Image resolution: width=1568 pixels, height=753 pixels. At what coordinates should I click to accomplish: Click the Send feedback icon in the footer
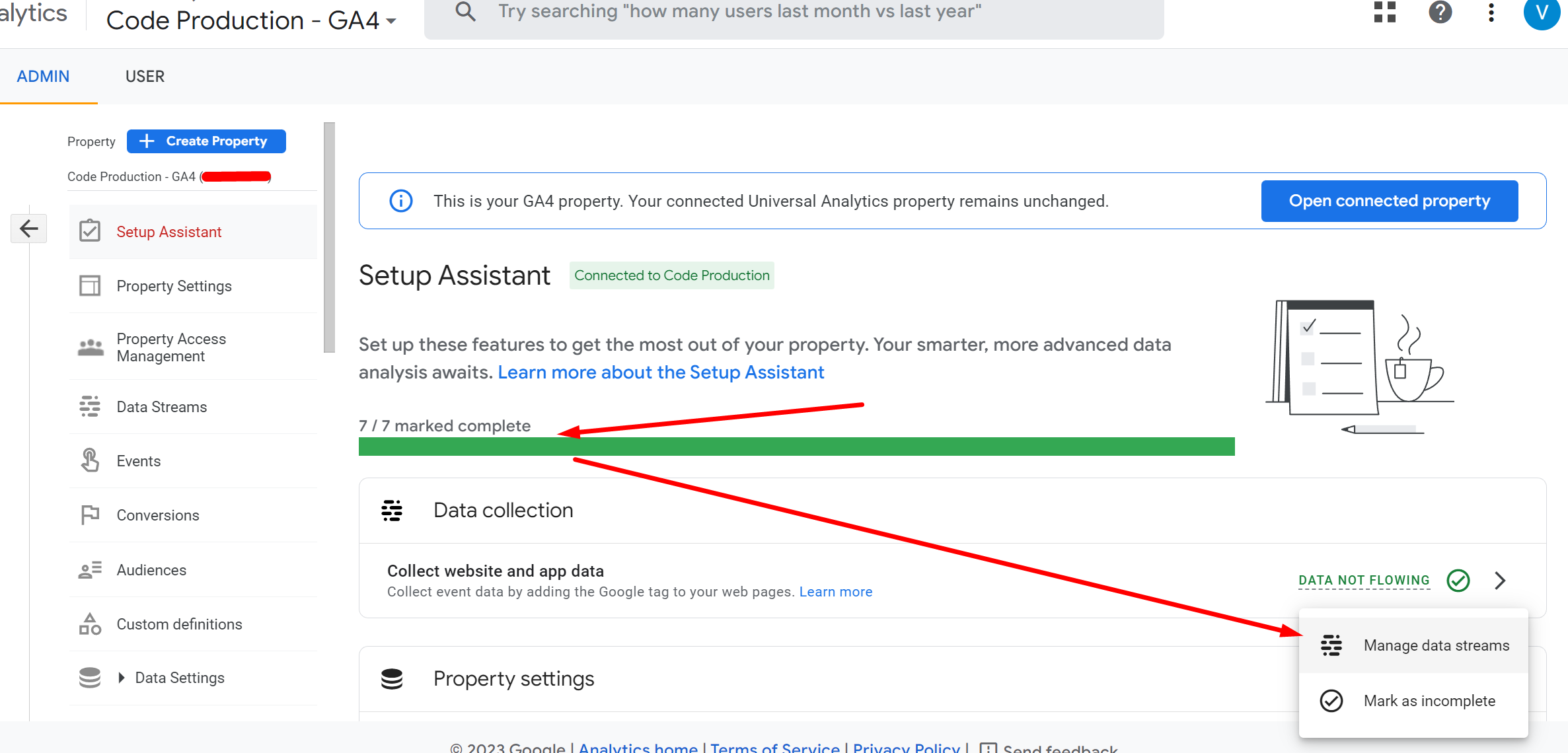pos(989,749)
